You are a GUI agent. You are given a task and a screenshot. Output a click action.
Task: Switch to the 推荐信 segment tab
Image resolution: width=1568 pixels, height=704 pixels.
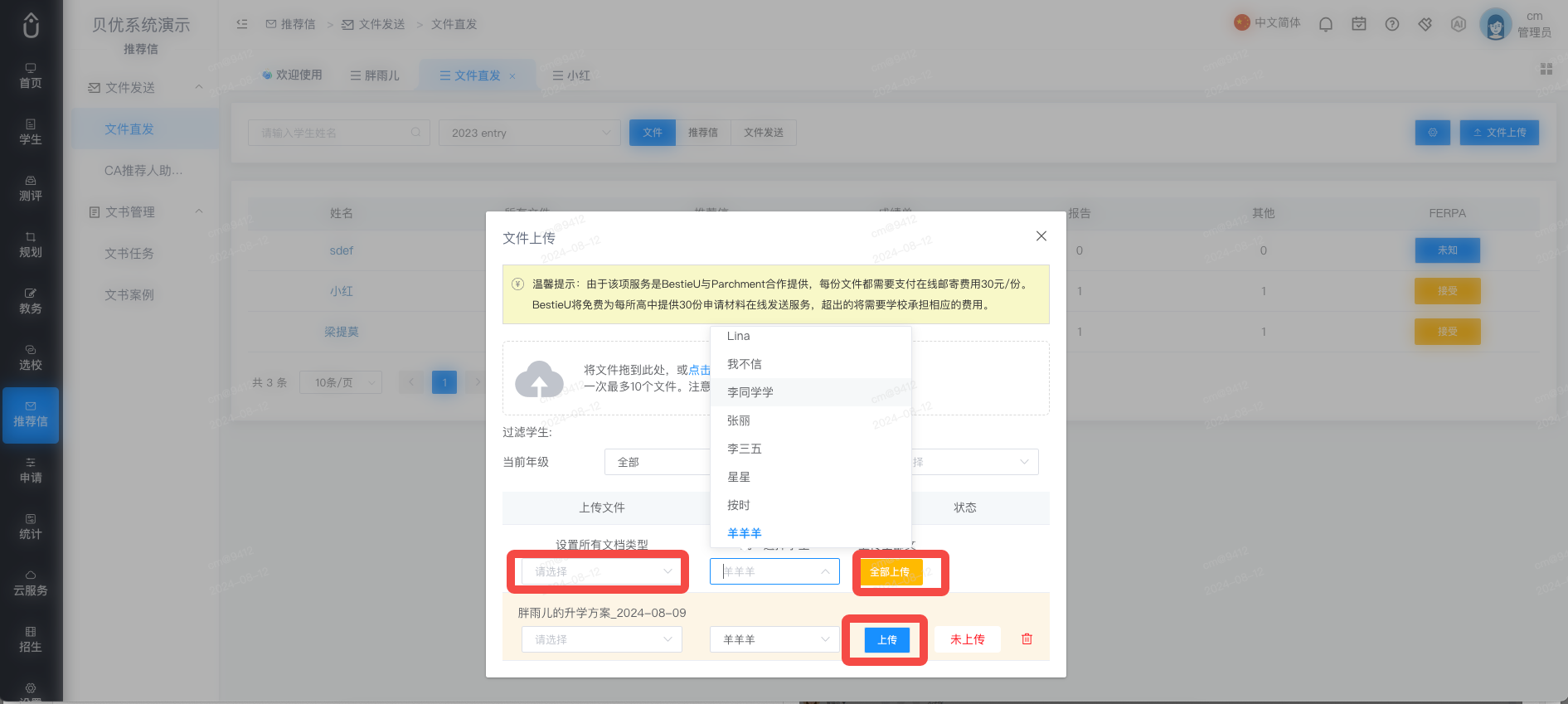(x=703, y=133)
